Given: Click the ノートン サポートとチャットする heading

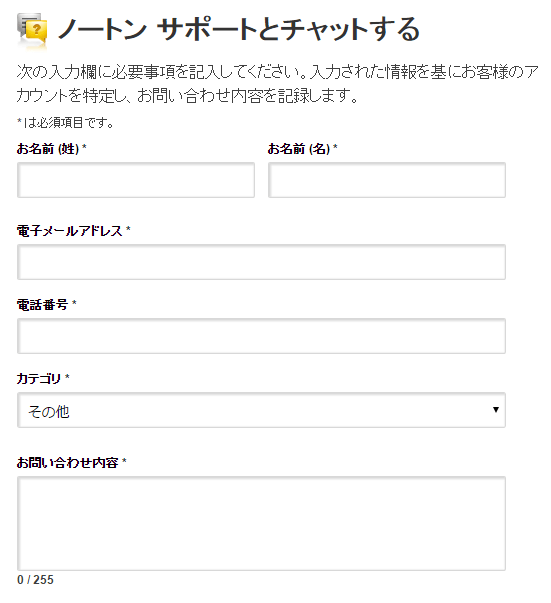Looking at the screenshot, I should click(x=238, y=29).
